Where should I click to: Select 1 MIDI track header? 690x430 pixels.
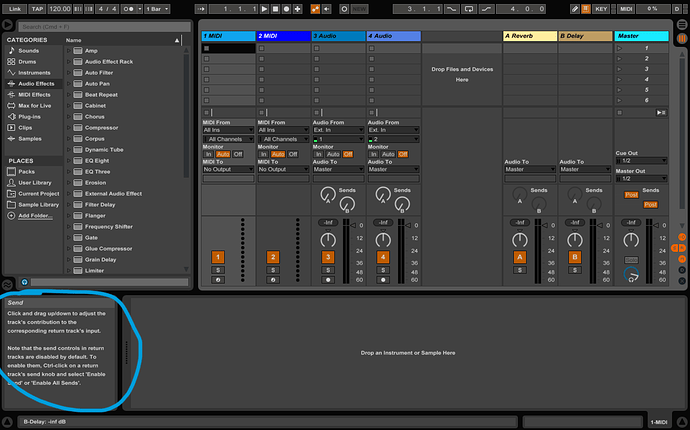[x=228, y=36]
